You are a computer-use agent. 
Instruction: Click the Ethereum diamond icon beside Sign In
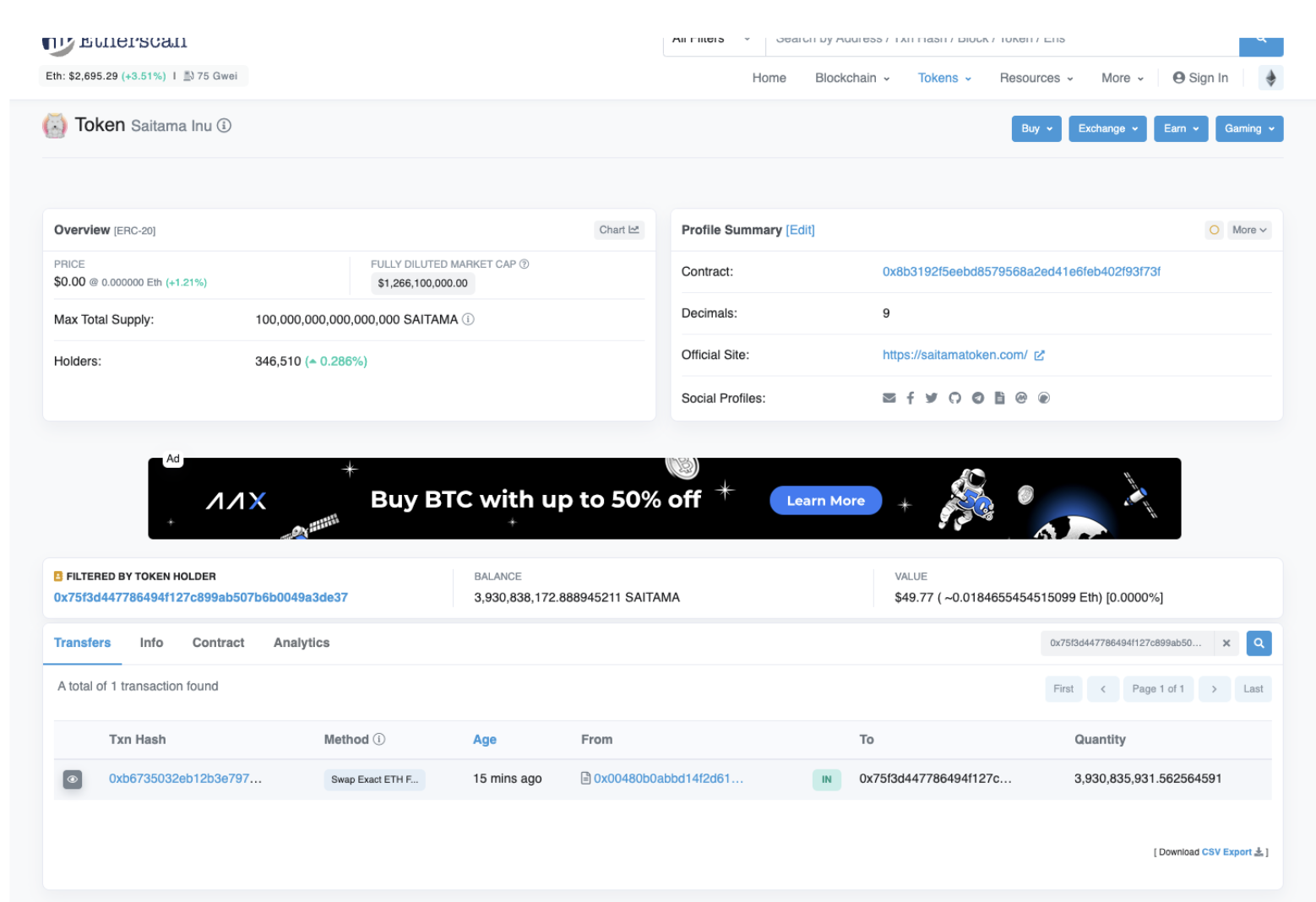[x=1271, y=77]
